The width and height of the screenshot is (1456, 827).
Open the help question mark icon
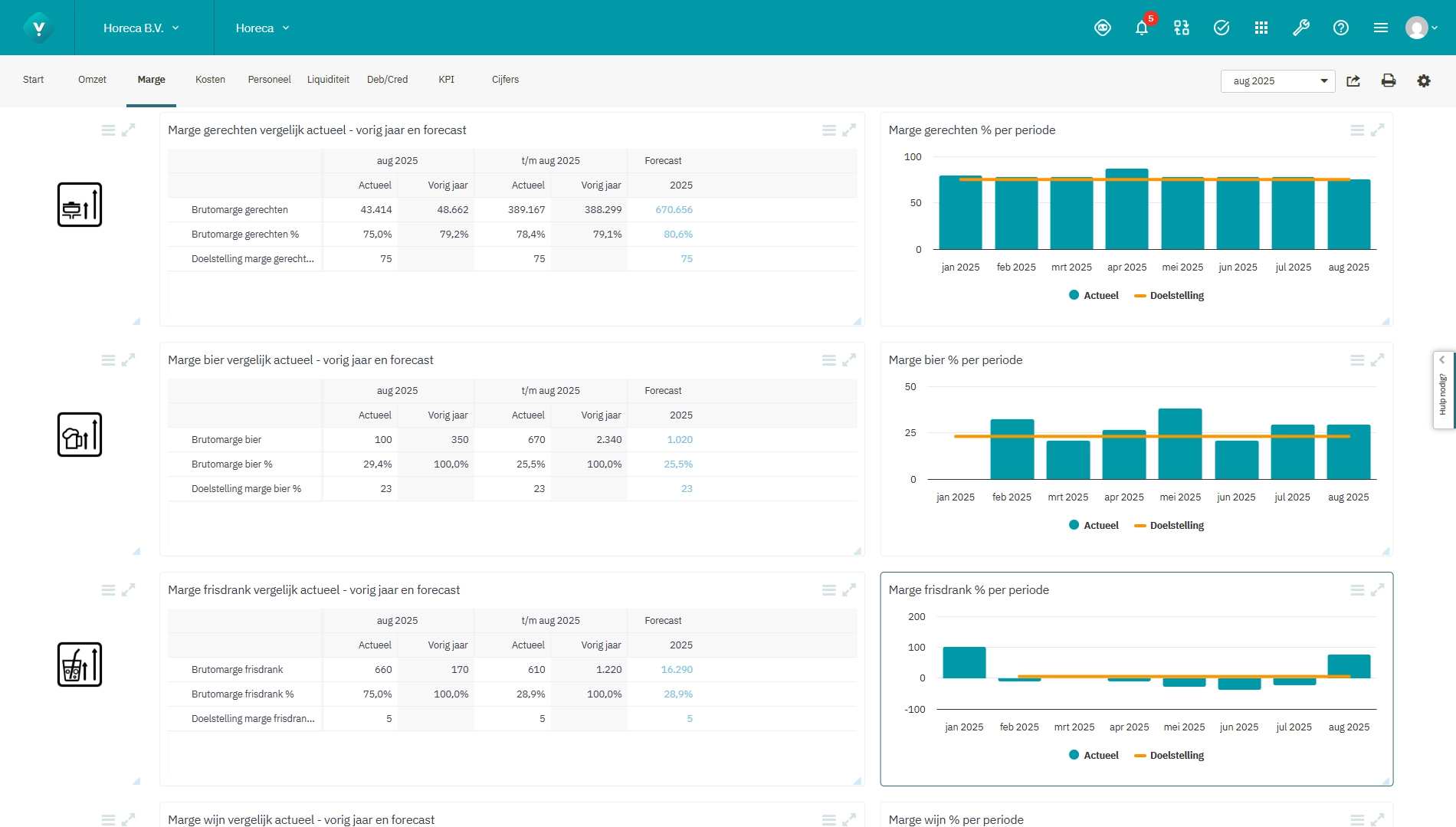pos(1340,28)
